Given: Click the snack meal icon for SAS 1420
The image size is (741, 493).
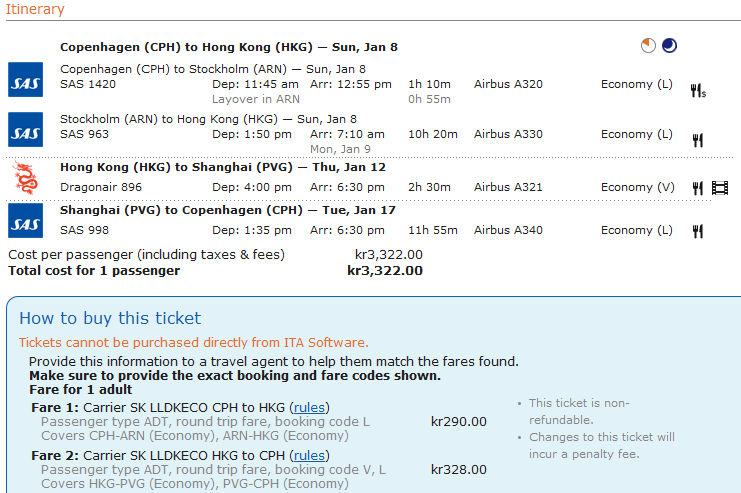Looking at the screenshot, I should [698, 91].
